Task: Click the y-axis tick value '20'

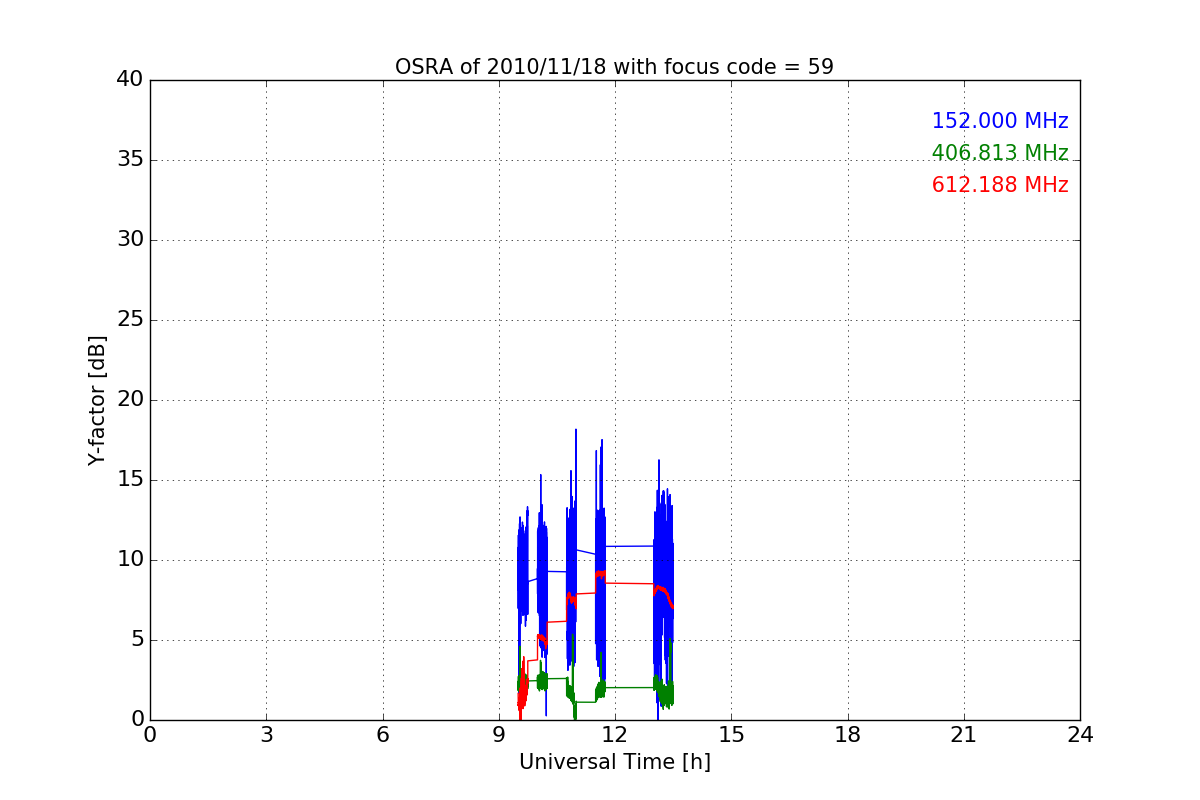Action: point(130,400)
